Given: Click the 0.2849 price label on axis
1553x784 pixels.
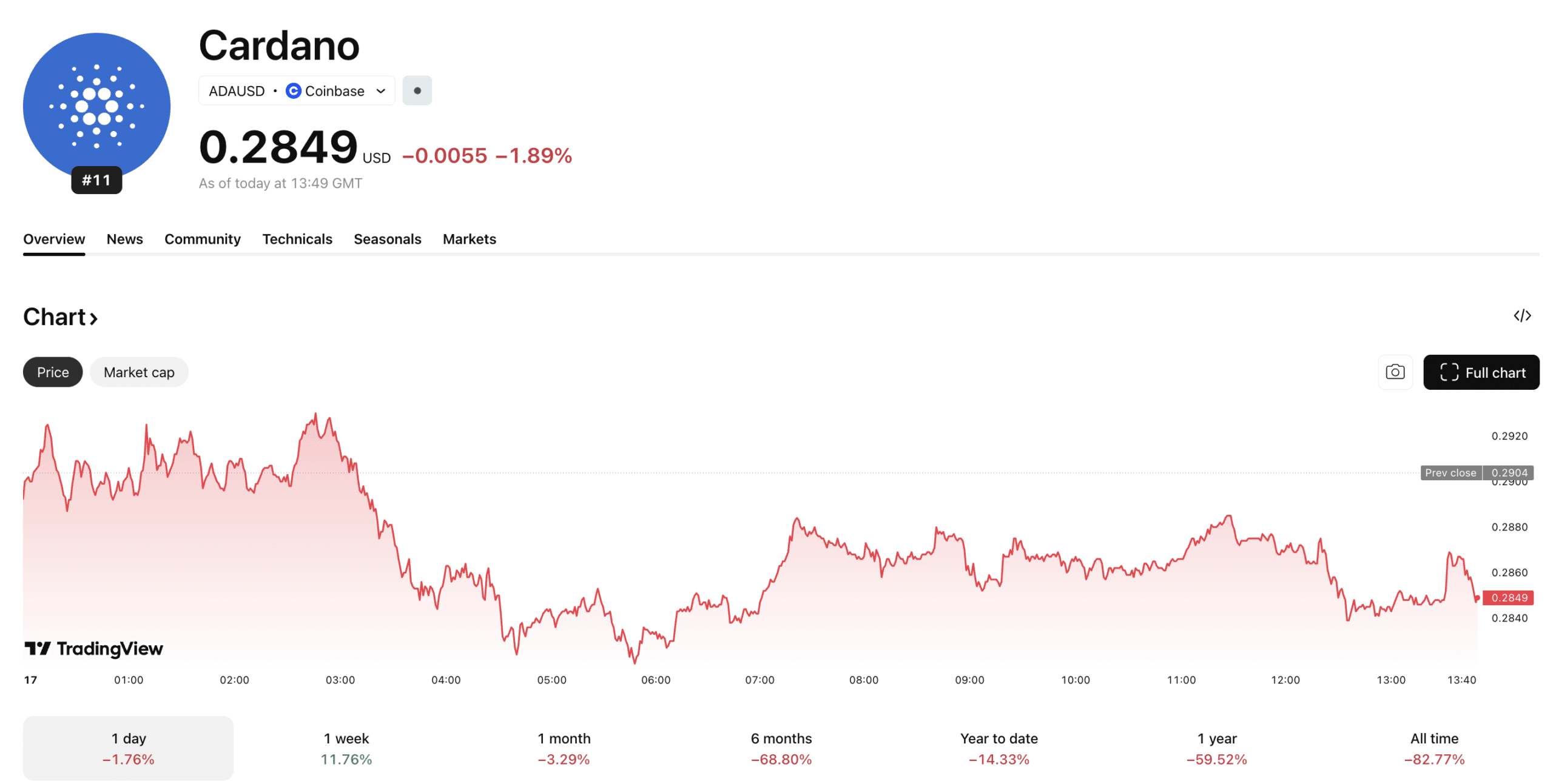Looking at the screenshot, I should (1512, 597).
